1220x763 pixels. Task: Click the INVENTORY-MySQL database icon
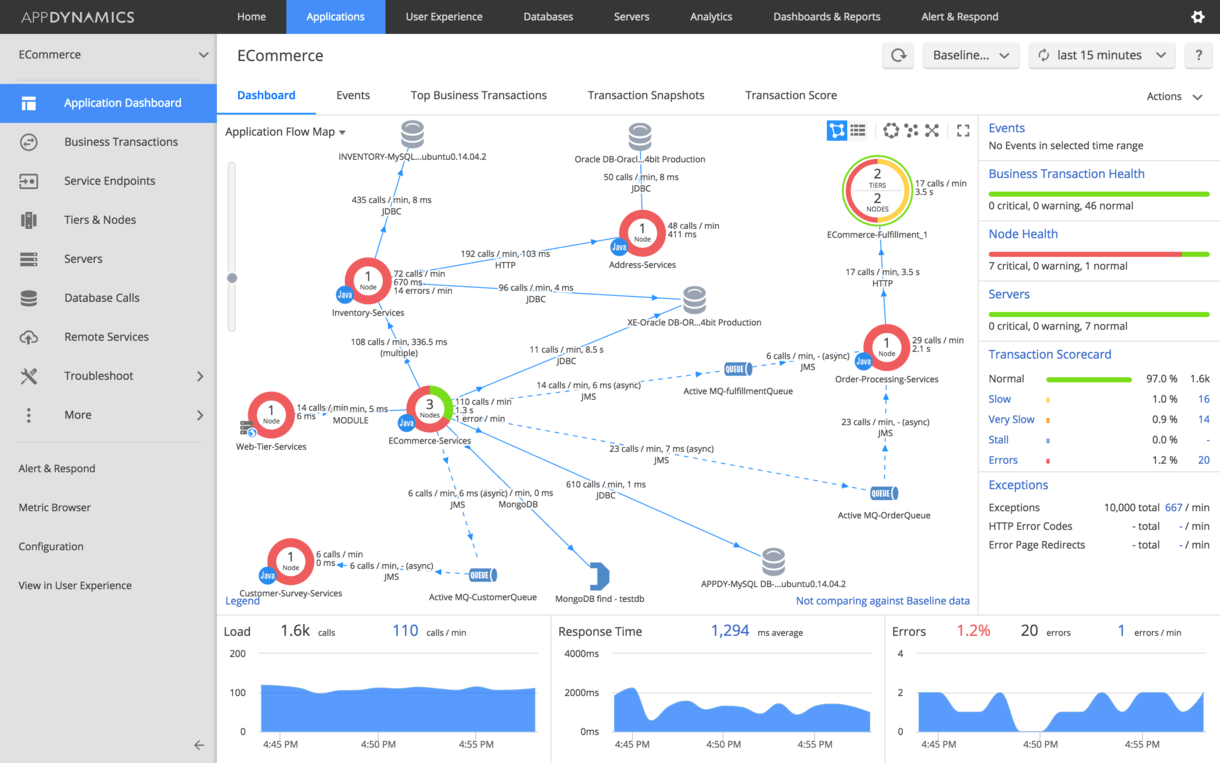pyautogui.click(x=412, y=134)
